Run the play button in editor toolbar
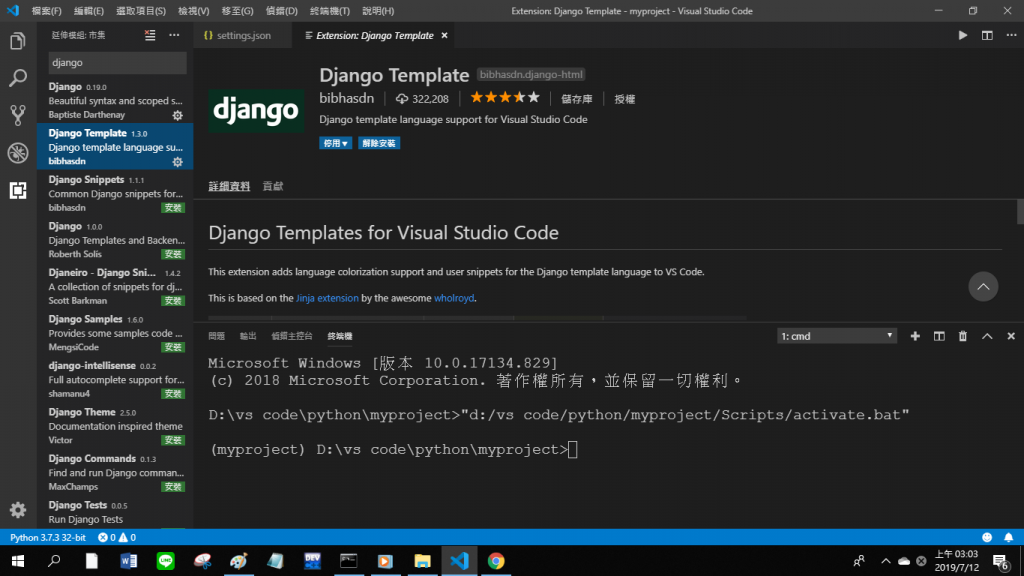1024x576 pixels. pos(963,35)
